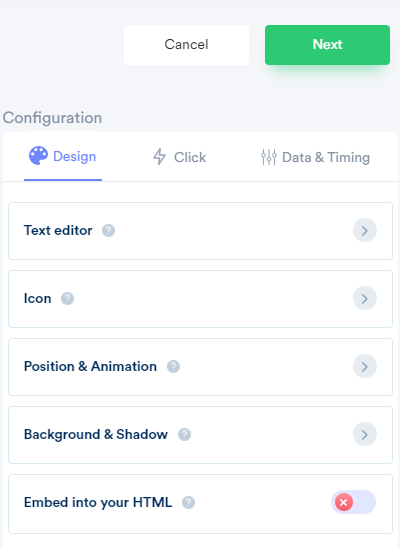Click the lightning bolt Click icon
400x549 pixels.
click(159, 157)
